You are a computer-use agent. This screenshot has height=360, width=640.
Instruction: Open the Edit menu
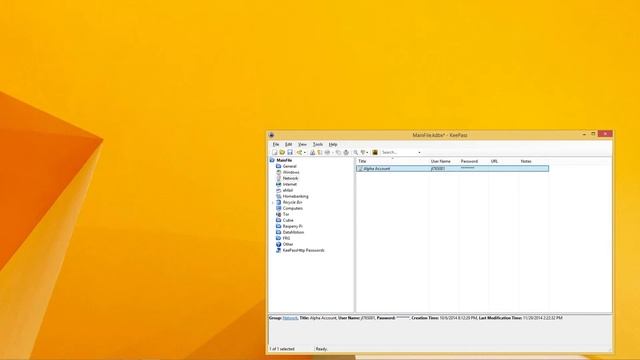(289, 144)
